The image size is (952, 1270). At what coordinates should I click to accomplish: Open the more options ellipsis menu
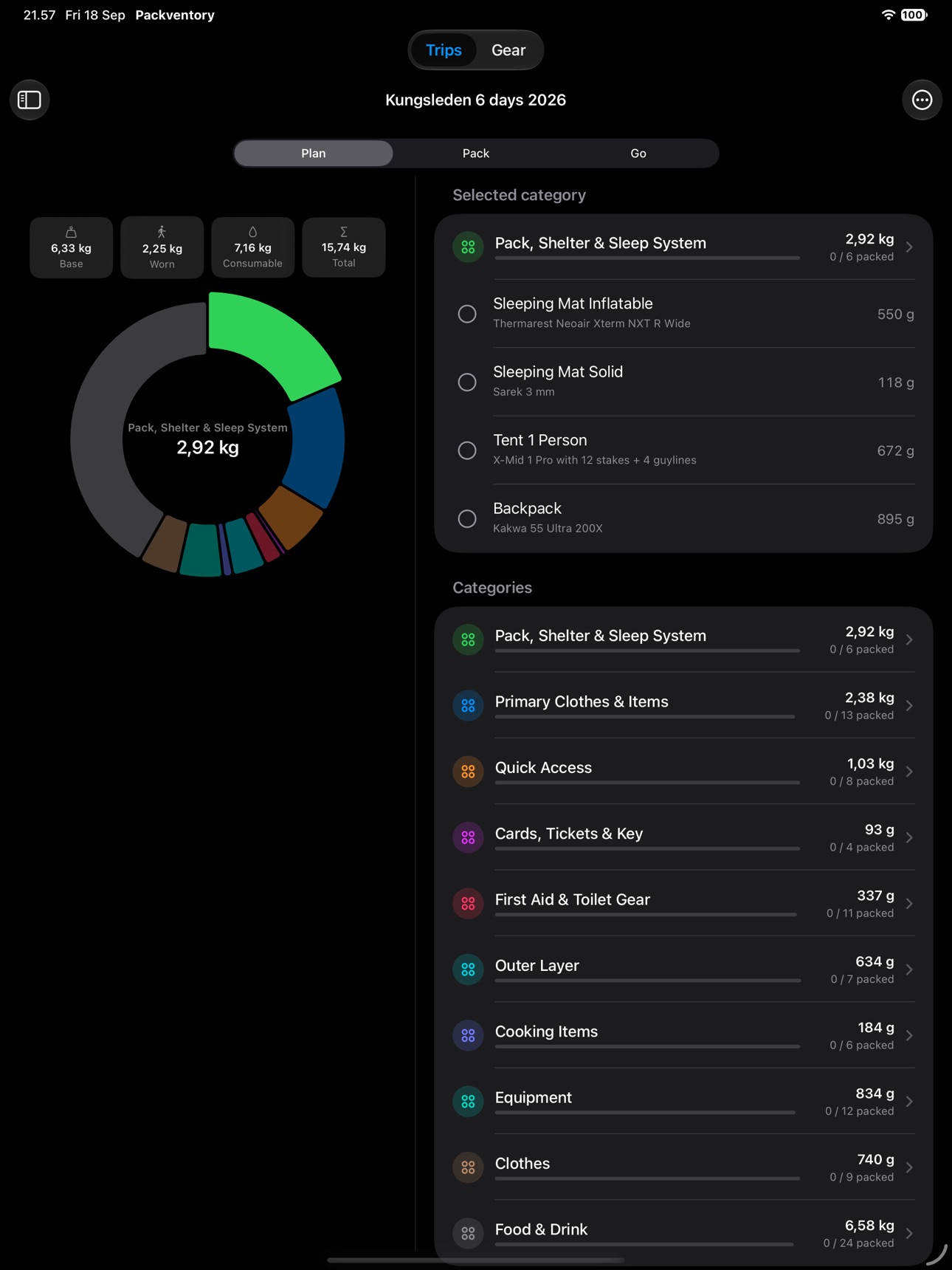click(x=922, y=100)
